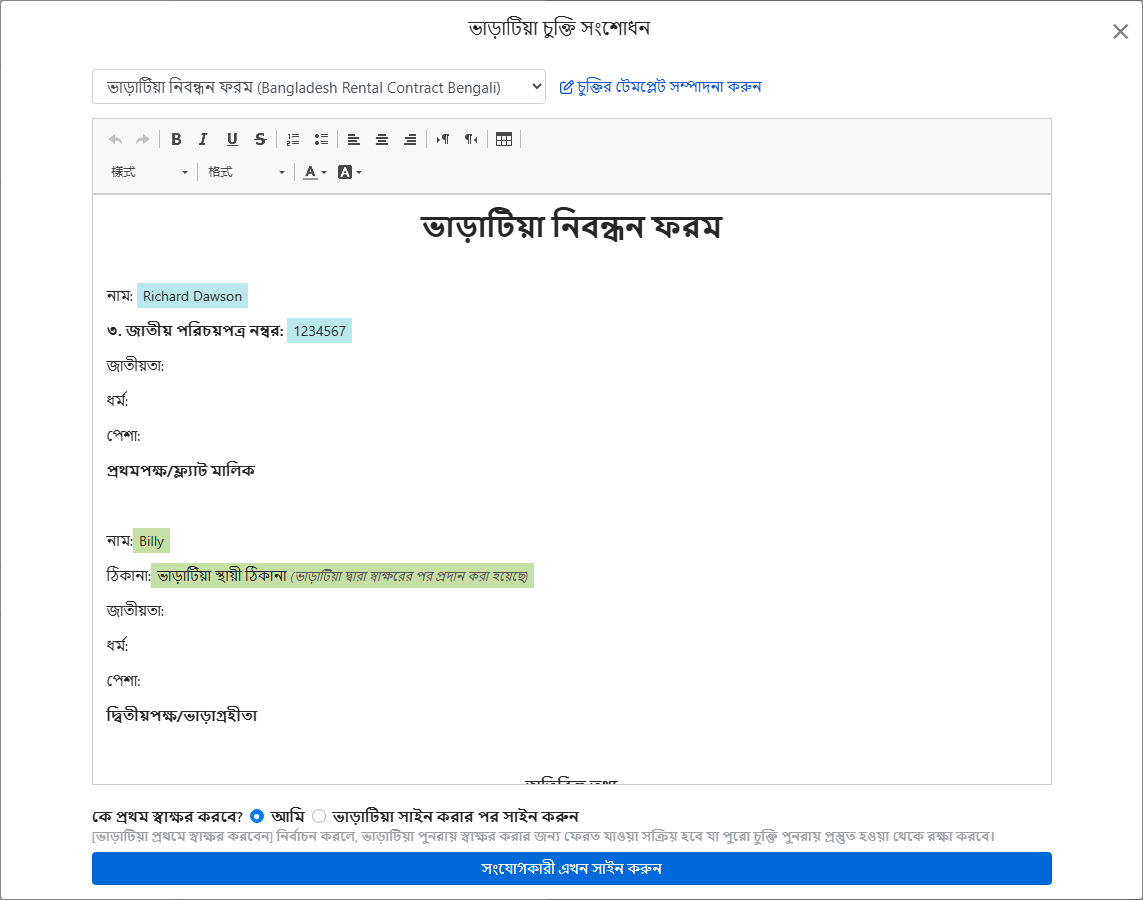Click the 1234567 ID number field

tap(319, 331)
